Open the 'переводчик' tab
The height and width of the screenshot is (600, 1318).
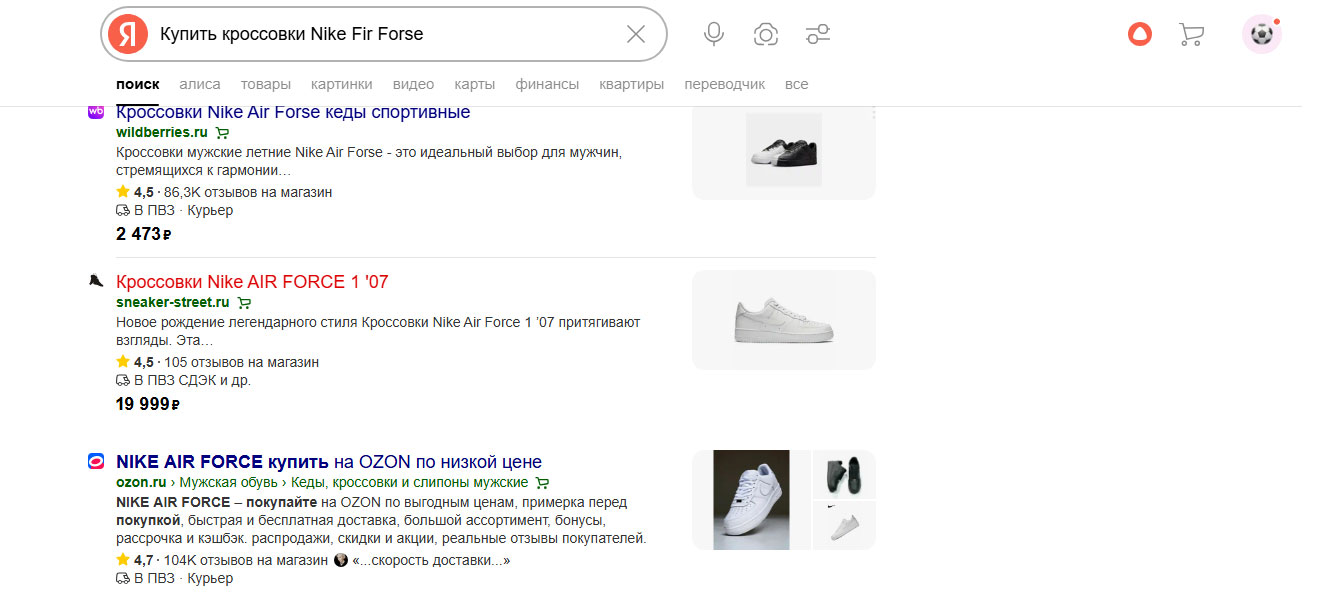coord(725,84)
